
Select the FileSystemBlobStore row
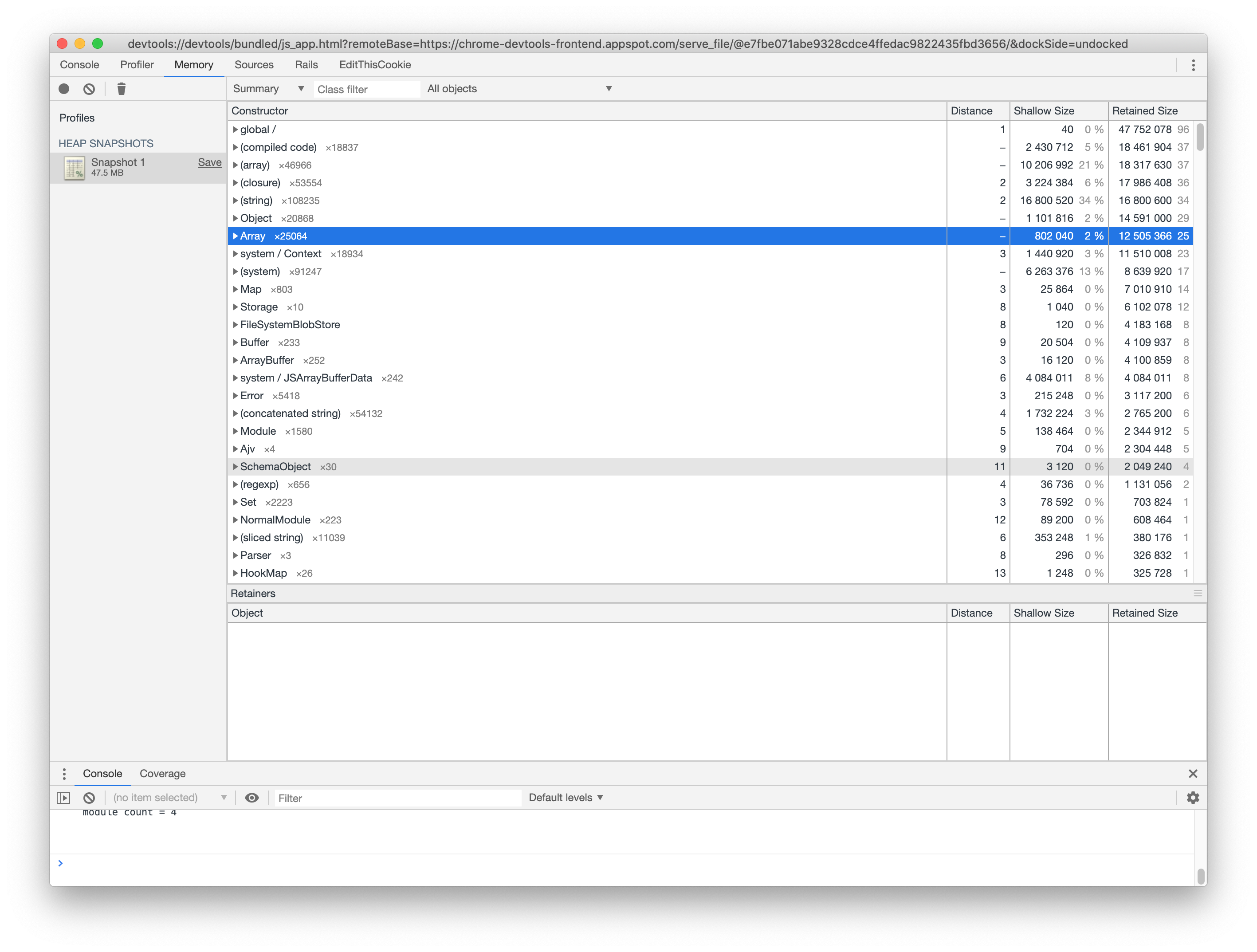tap(710, 325)
